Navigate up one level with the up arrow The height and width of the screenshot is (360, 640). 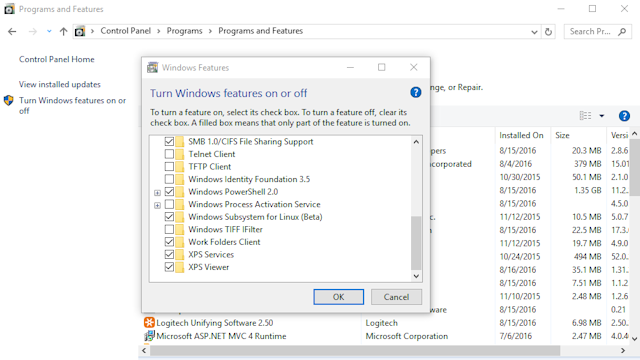click(x=63, y=31)
